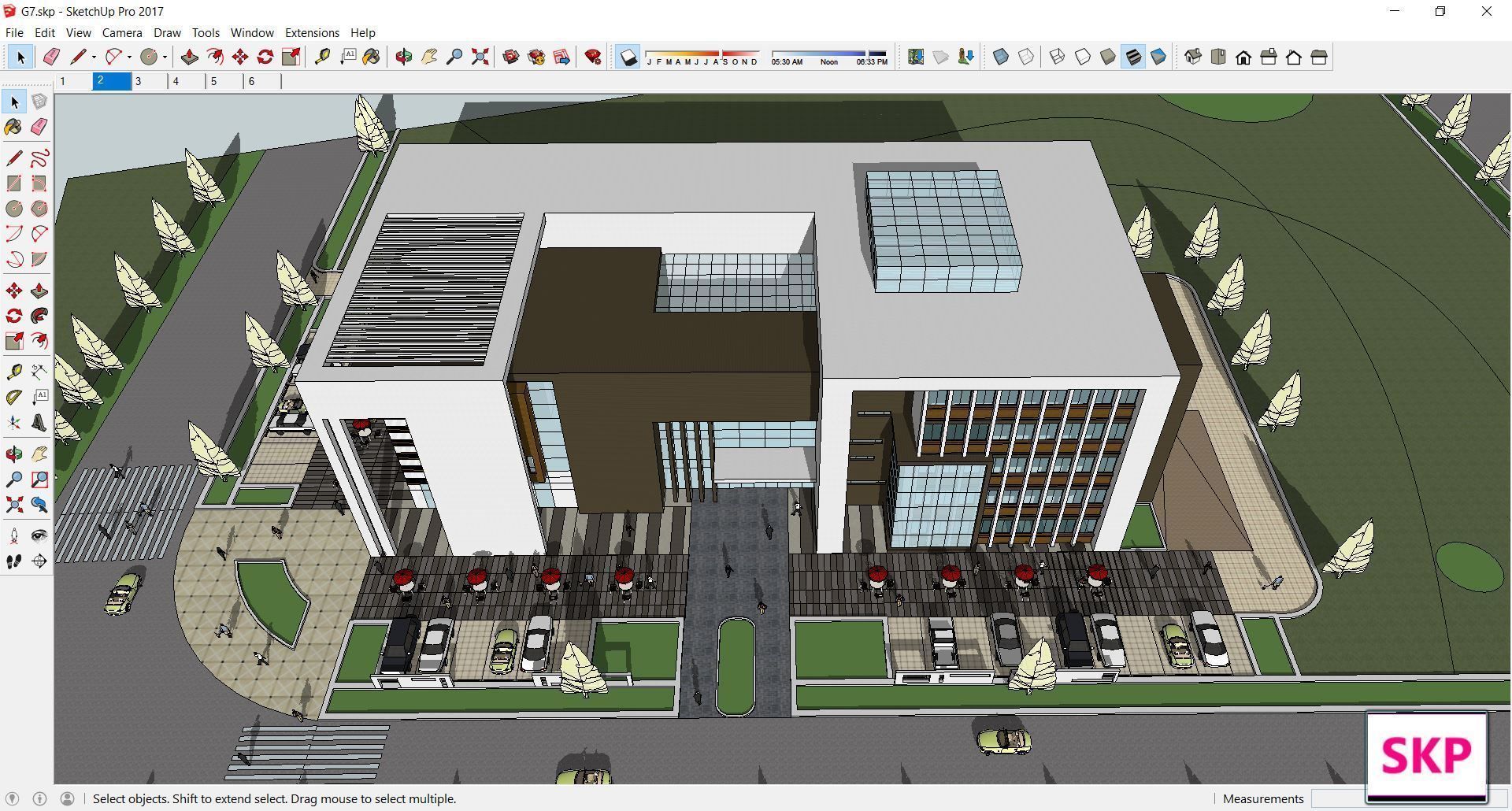Open the Window menu

[x=252, y=32]
